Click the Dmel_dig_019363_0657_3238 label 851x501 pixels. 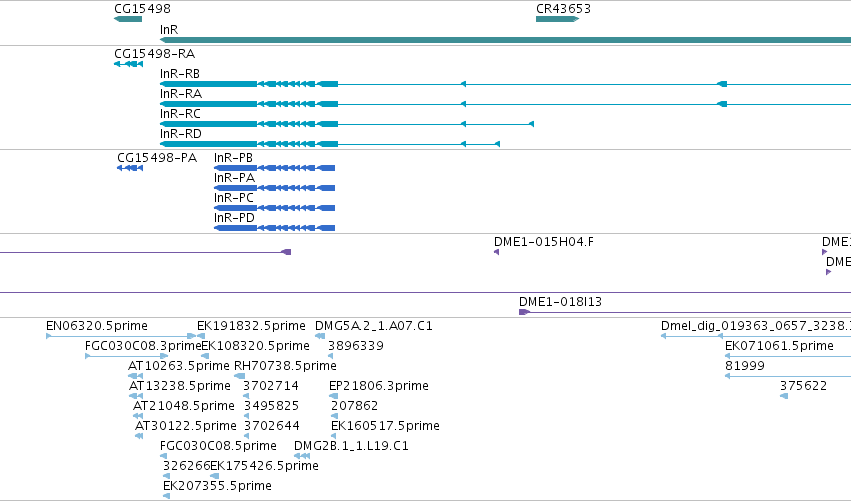[755, 326]
